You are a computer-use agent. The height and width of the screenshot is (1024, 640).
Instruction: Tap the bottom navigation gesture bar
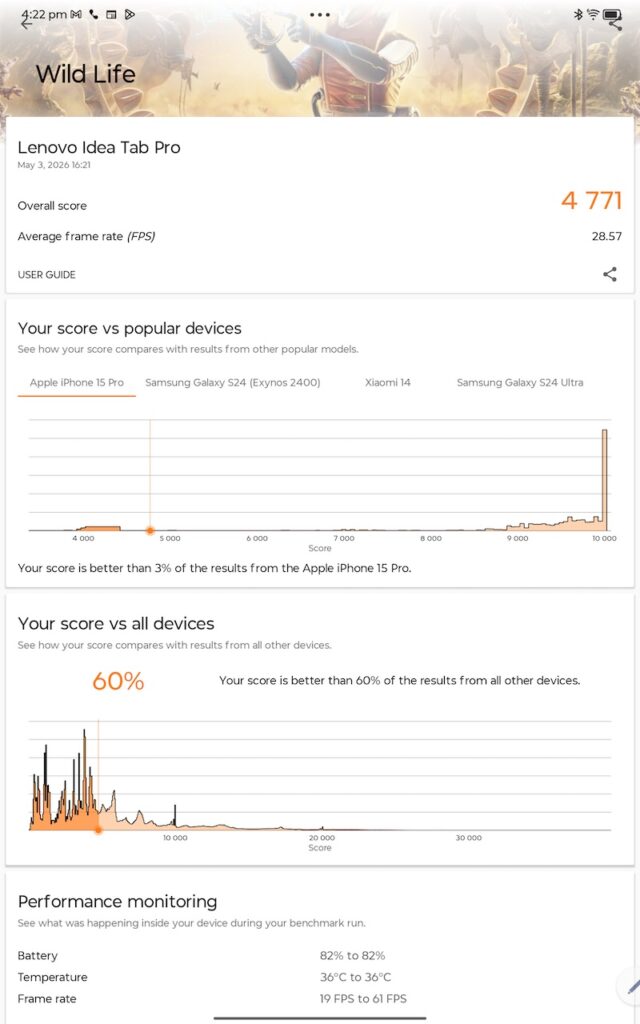point(320,1017)
